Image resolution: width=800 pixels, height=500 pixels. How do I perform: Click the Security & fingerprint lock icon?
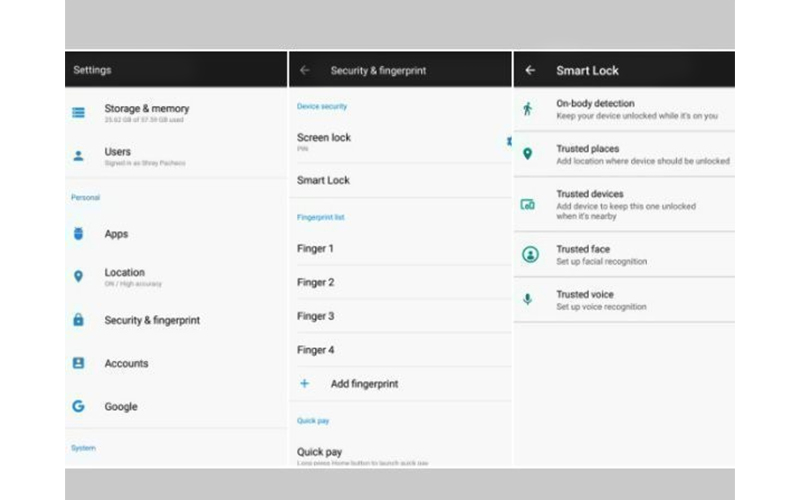click(78, 320)
